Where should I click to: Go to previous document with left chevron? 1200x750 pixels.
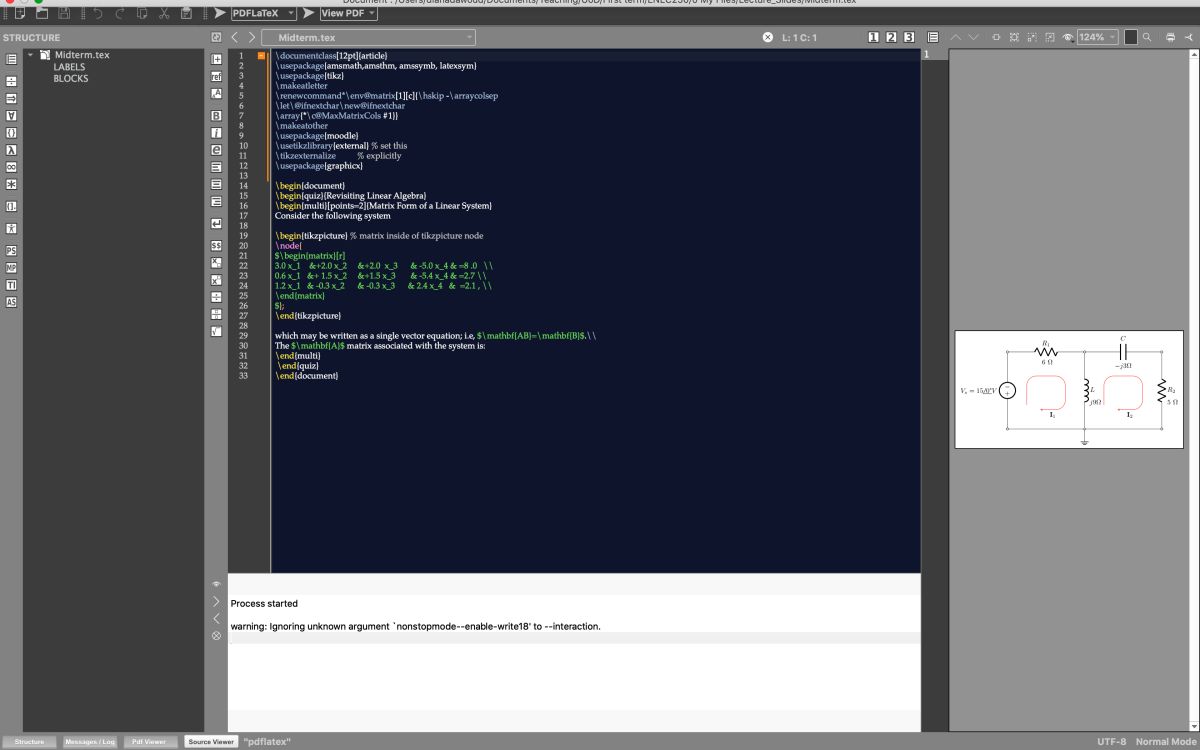point(235,38)
